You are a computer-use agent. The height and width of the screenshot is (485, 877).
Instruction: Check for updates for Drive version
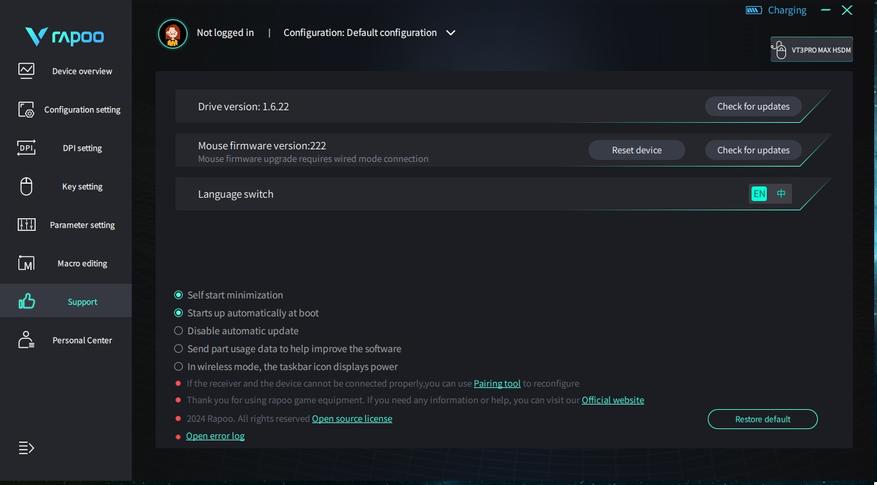tap(753, 106)
